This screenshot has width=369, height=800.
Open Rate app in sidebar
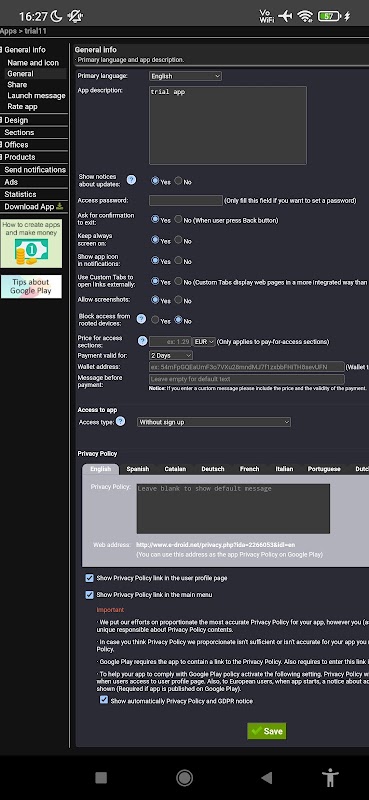22,107
